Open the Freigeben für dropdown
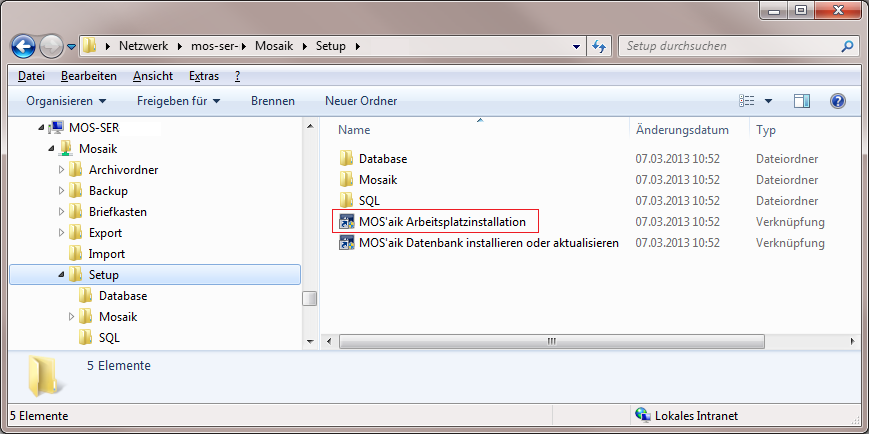Image resolution: width=869 pixels, height=434 pixels. 178,101
